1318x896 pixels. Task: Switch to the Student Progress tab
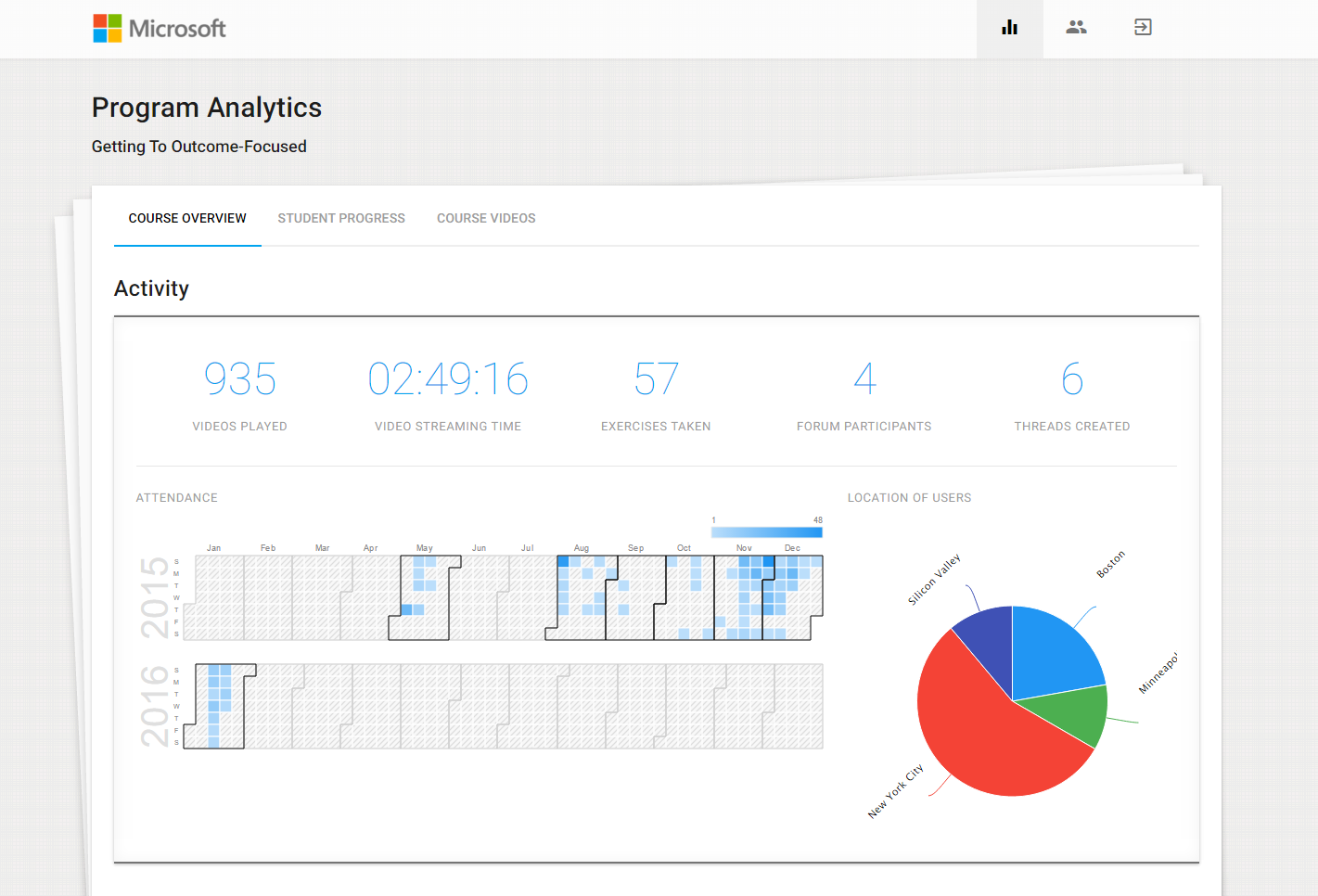341,219
